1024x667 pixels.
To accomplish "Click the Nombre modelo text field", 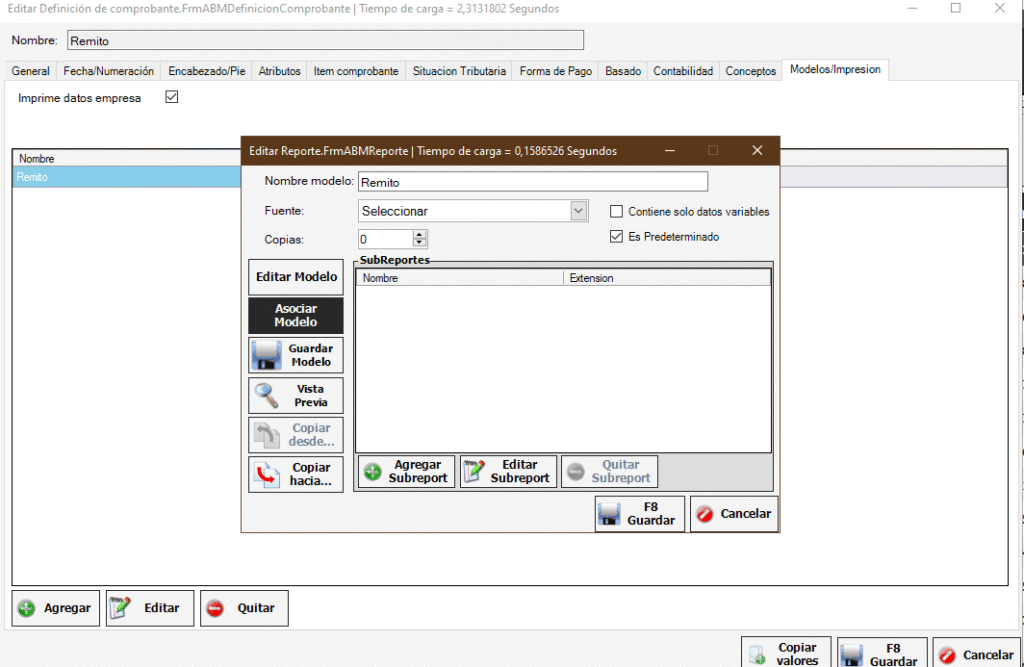I will [532, 182].
